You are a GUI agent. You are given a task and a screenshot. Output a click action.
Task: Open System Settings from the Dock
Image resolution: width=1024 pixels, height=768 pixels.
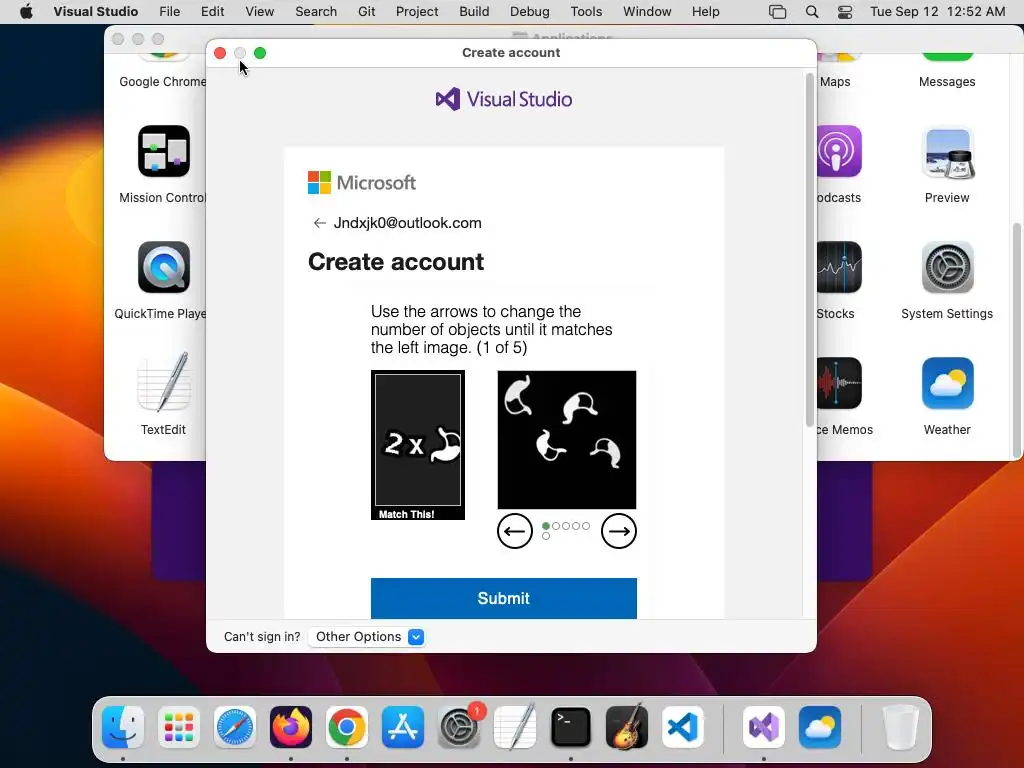tap(459, 727)
